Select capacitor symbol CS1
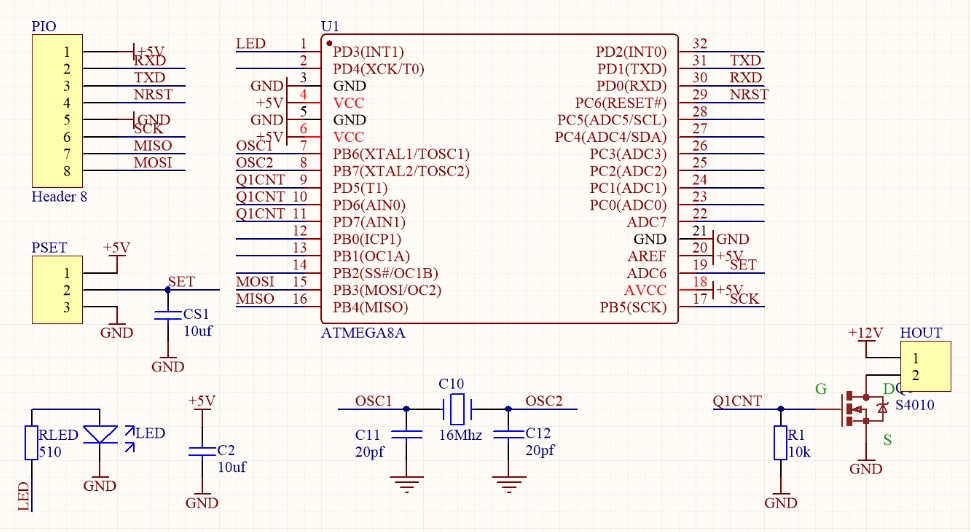This screenshot has height=532, width=971. click(x=168, y=315)
